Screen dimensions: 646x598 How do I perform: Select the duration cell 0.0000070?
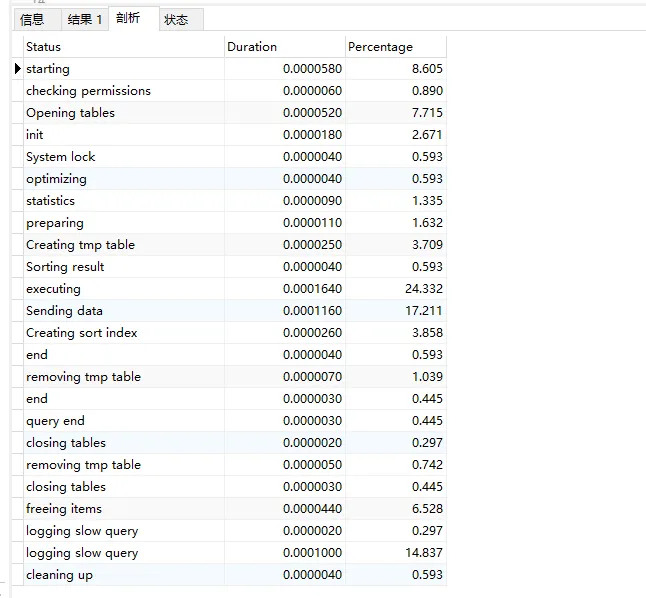pyautogui.click(x=285, y=377)
